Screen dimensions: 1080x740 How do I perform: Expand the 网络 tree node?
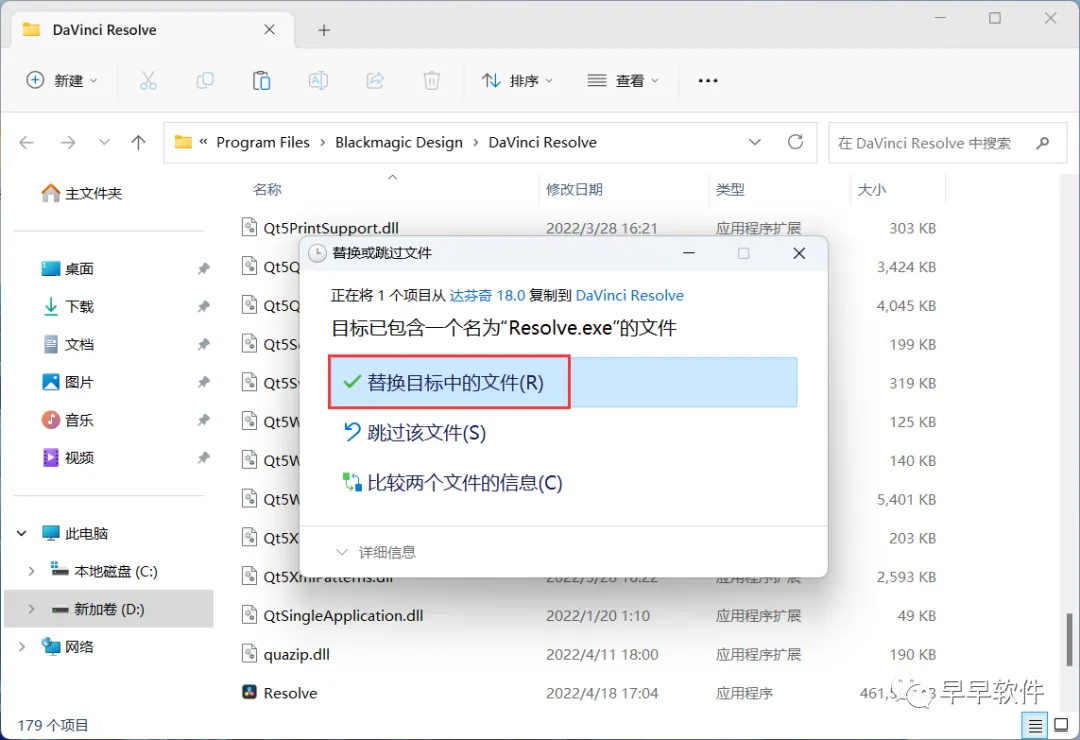(x=21, y=647)
